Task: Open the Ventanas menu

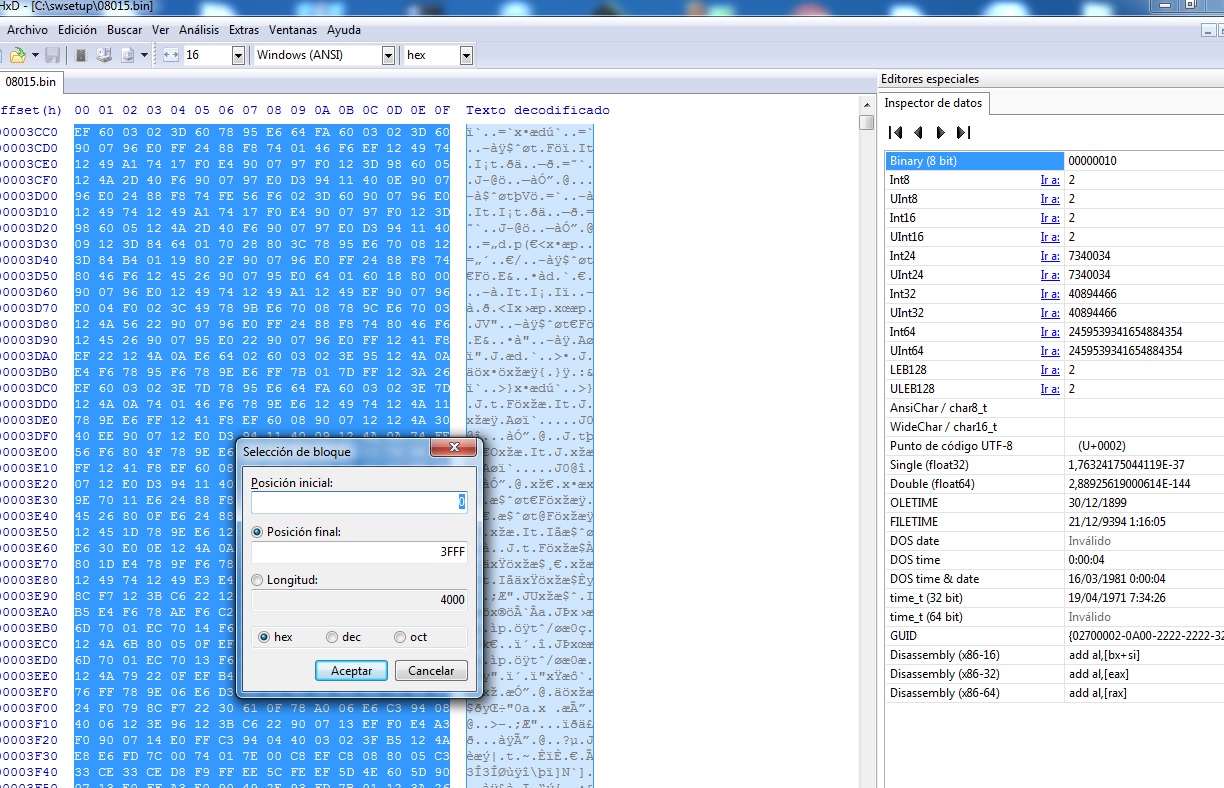Action: [294, 30]
